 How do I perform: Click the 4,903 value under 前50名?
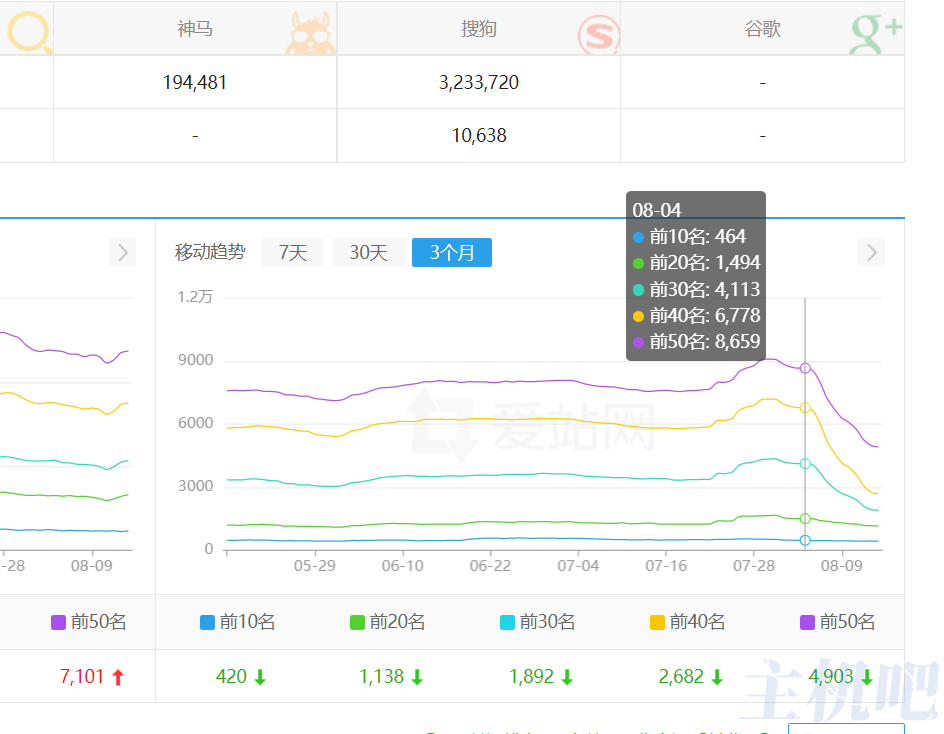coord(831,676)
